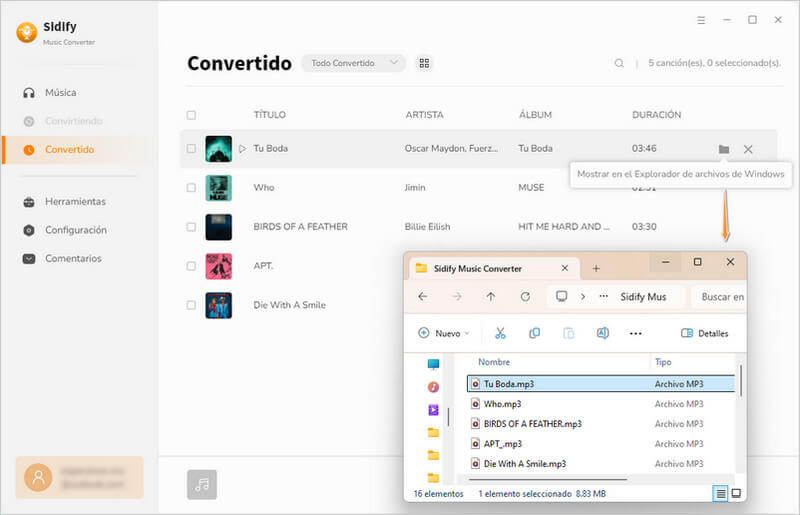Check the box for Tu Boda
This screenshot has width=800, height=515.
pyautogui.click(x=191, y=149)
